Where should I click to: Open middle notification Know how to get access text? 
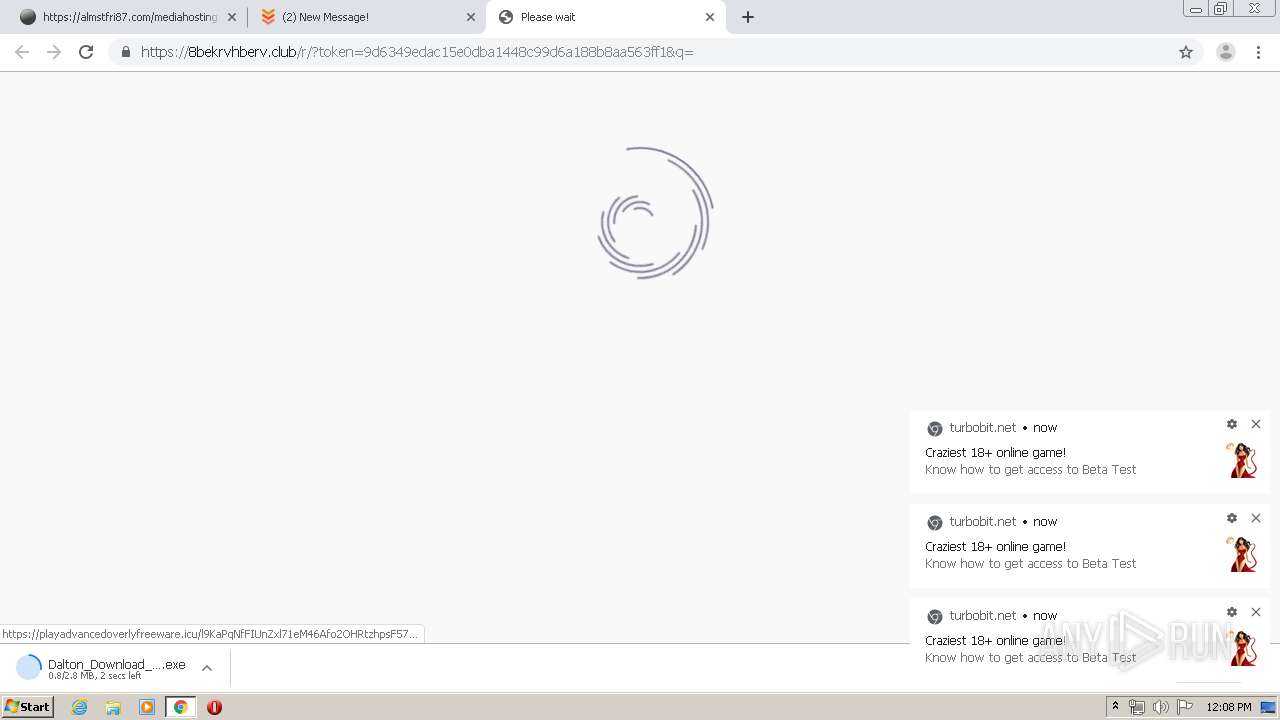click(x=1030, y=563)
